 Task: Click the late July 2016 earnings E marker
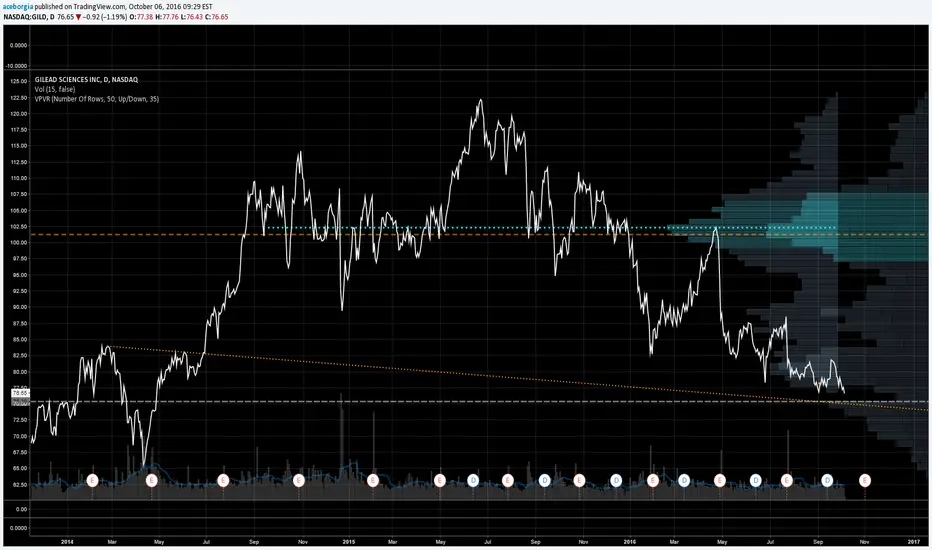787,480
